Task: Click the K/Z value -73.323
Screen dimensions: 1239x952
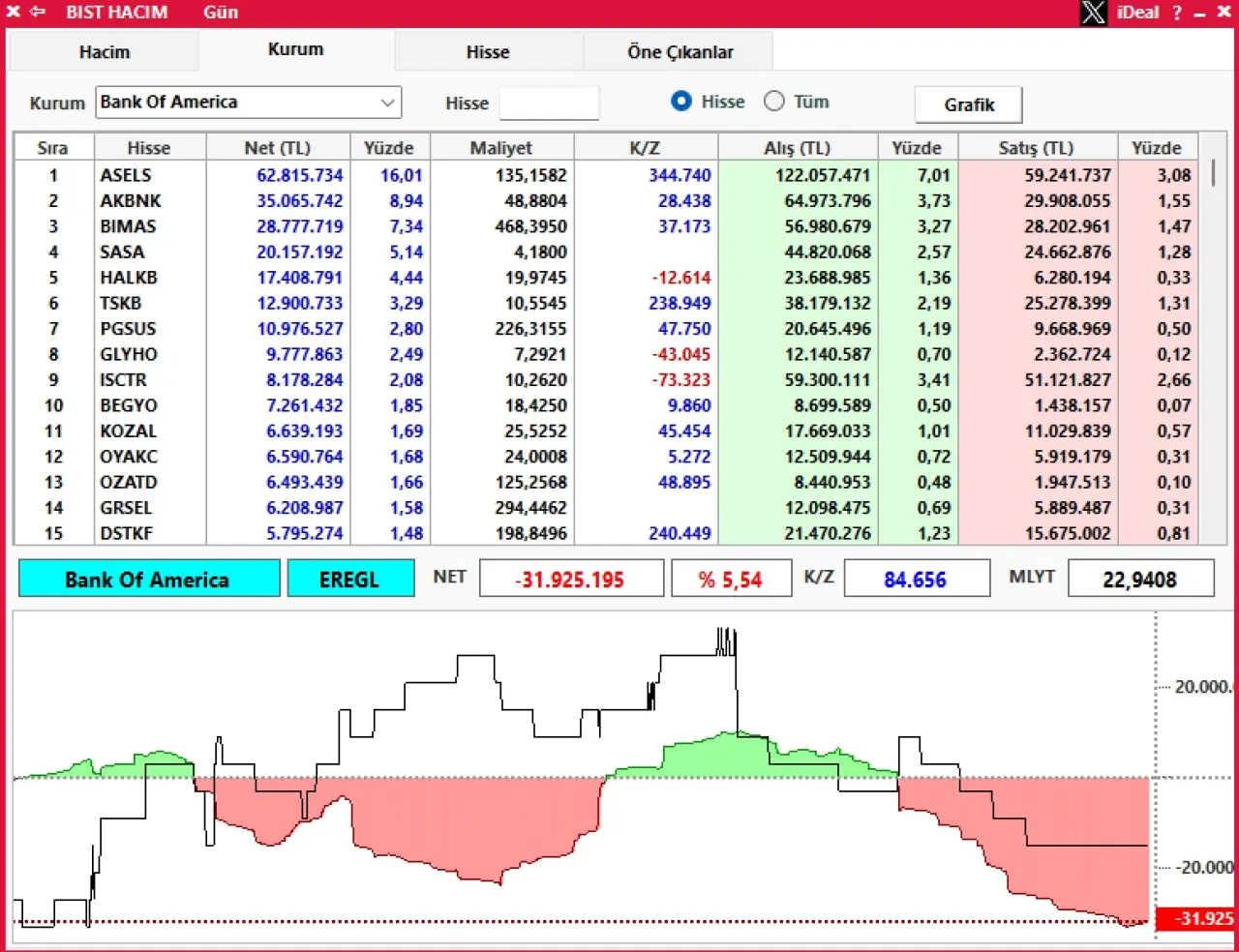Action: pos(680,380)
